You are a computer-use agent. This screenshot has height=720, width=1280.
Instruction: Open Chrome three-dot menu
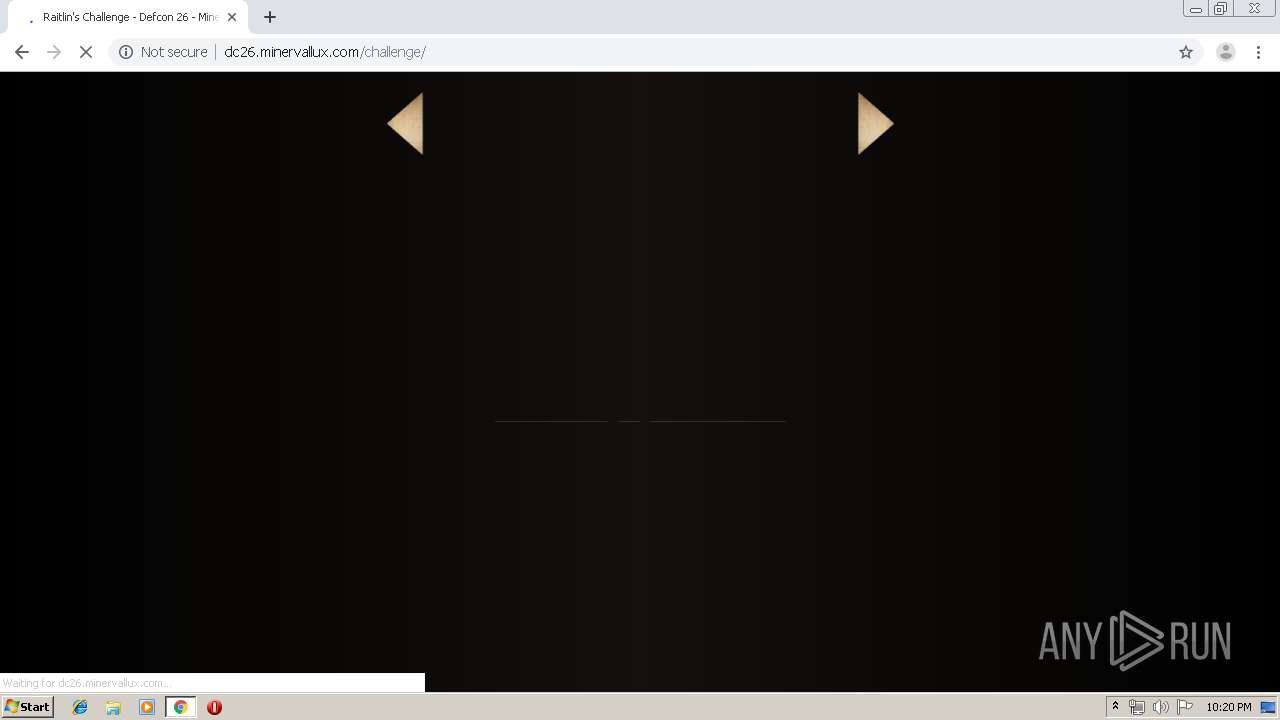pyautogui.click(x=1259, y=52)
